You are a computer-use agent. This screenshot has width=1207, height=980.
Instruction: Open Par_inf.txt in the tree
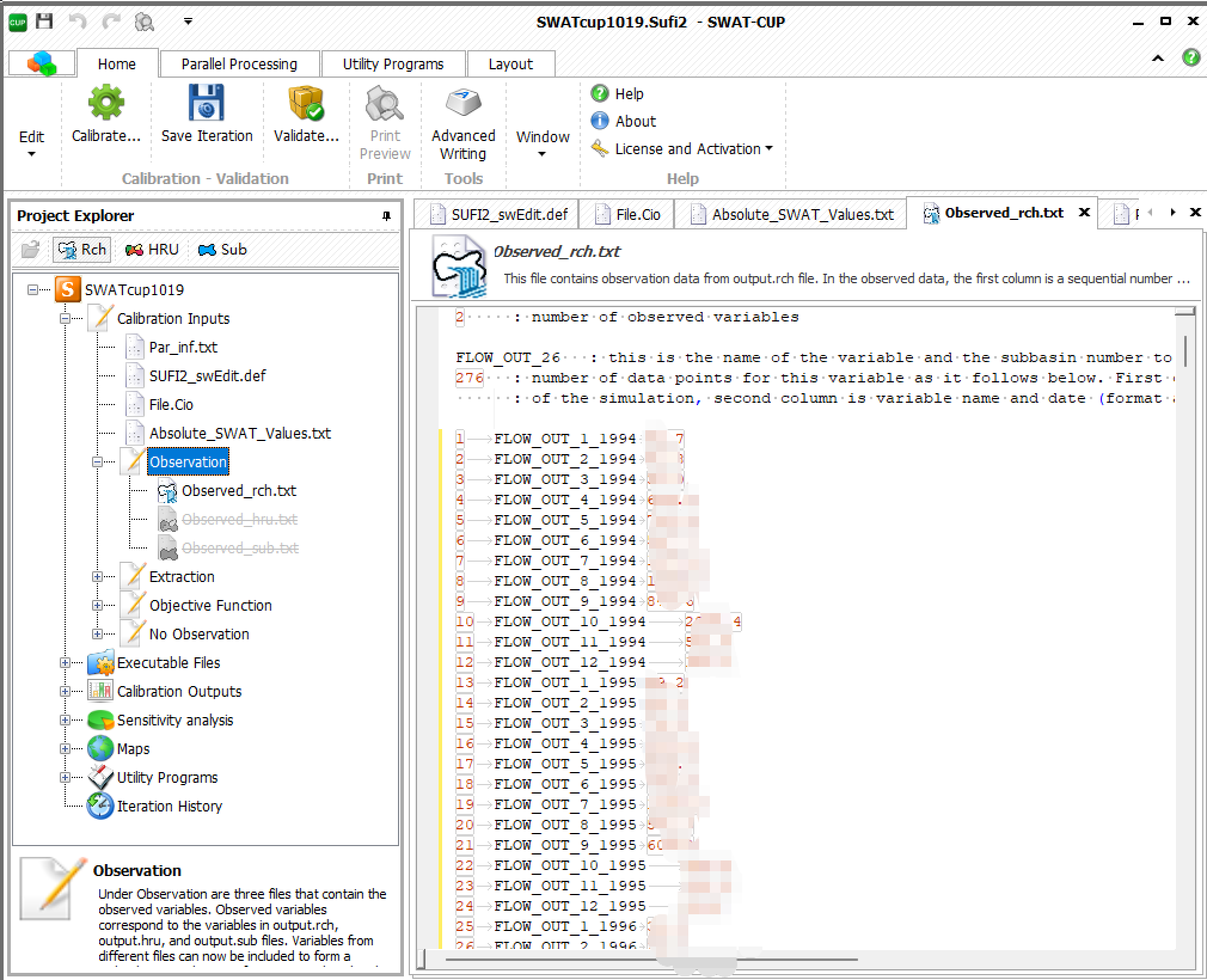pos(183,347)
